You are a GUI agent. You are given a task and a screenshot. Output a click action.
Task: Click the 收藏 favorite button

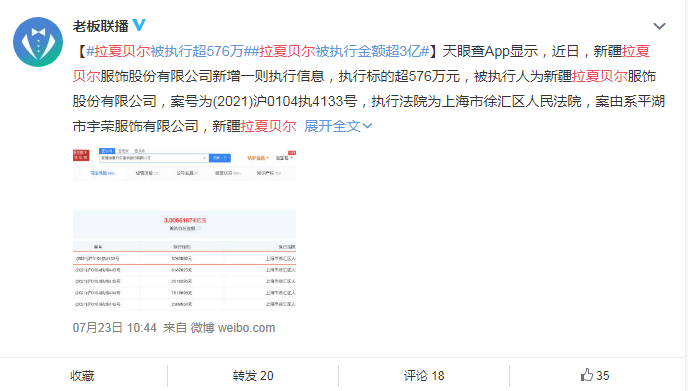(82, 376)
